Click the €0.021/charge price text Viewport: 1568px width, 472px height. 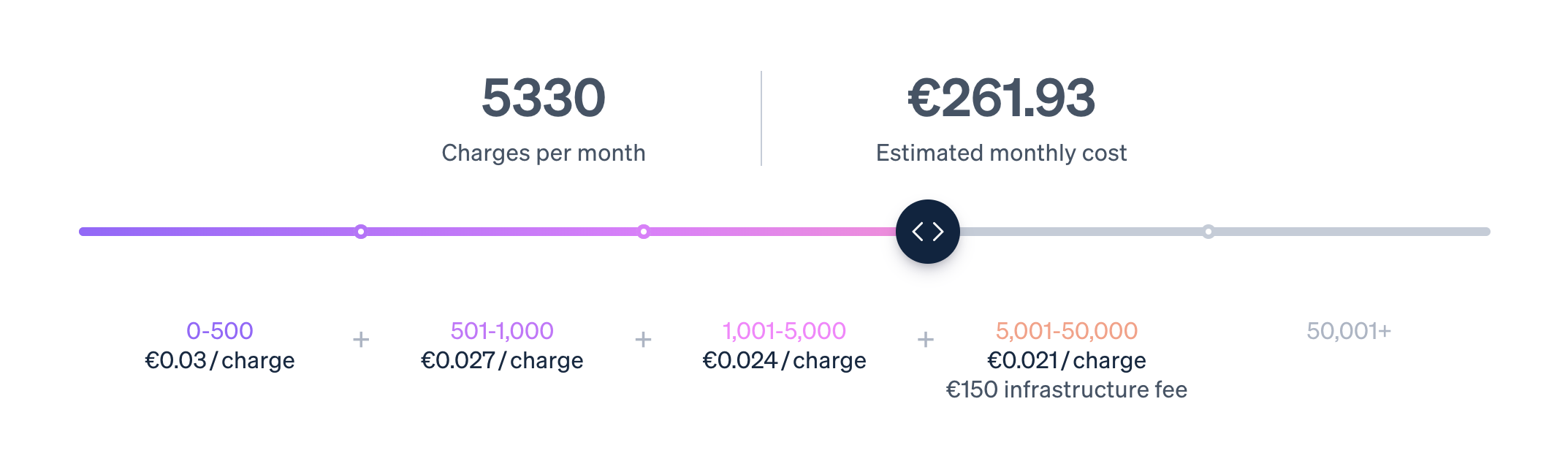click(x=1067, y=360)
